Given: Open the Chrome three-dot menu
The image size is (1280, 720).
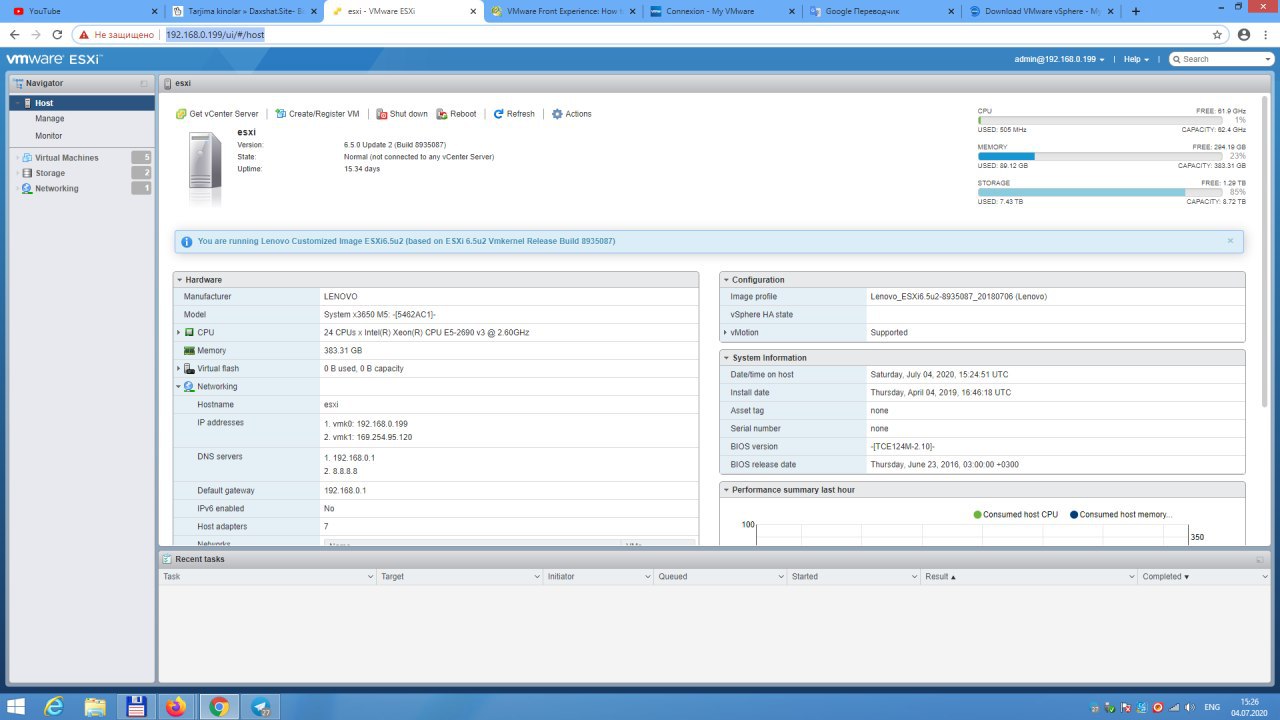Looking at the screenshot, I should 1266,34.
